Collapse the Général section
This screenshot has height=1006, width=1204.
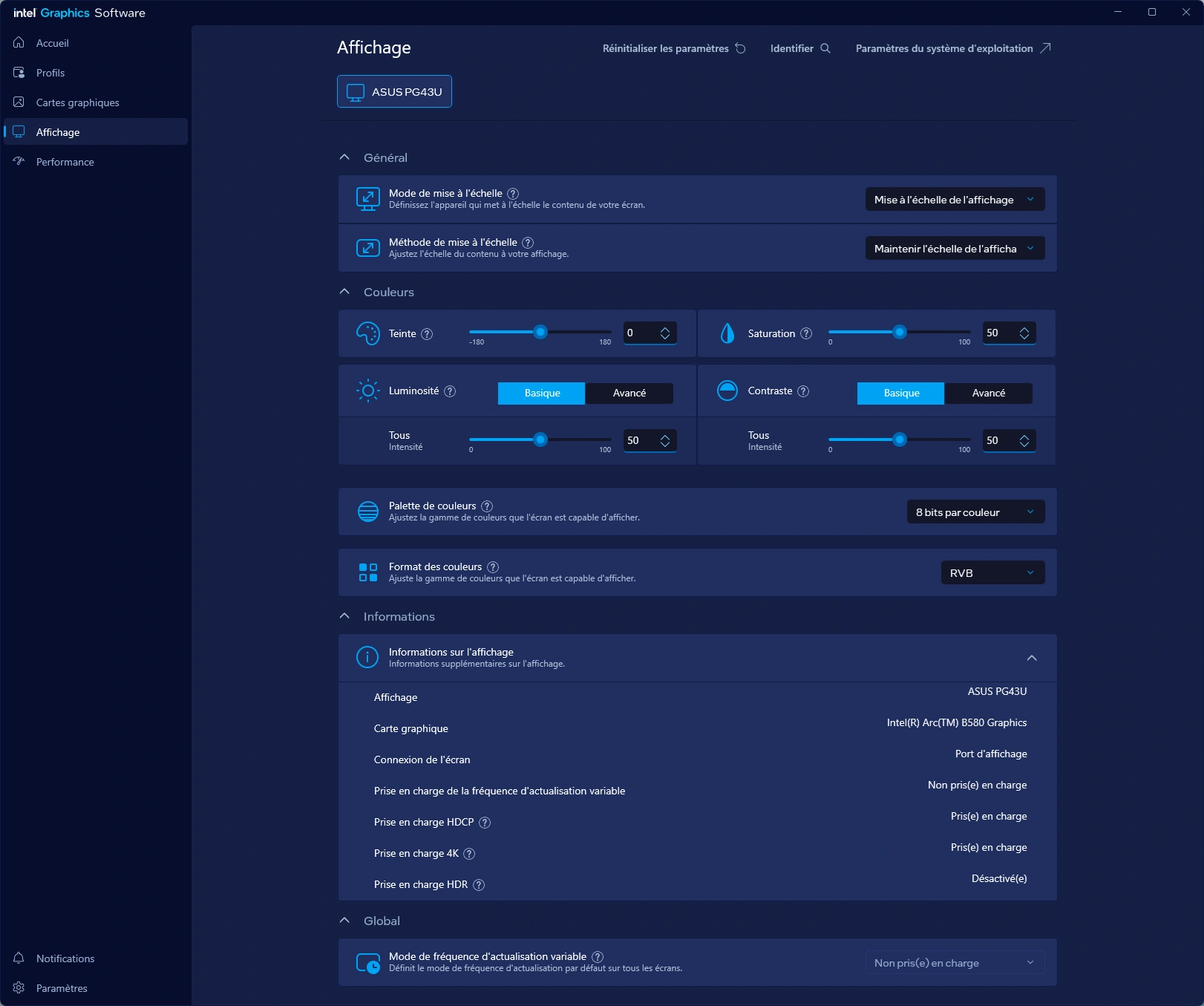point(344,157)
